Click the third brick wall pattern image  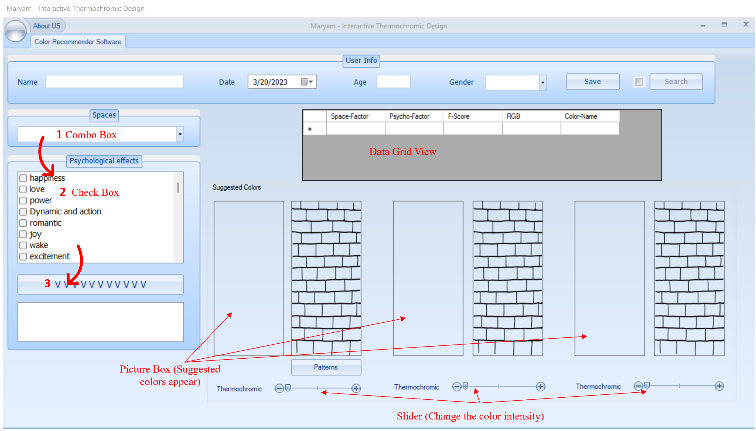pyautogui.click(x=689, y=278)
